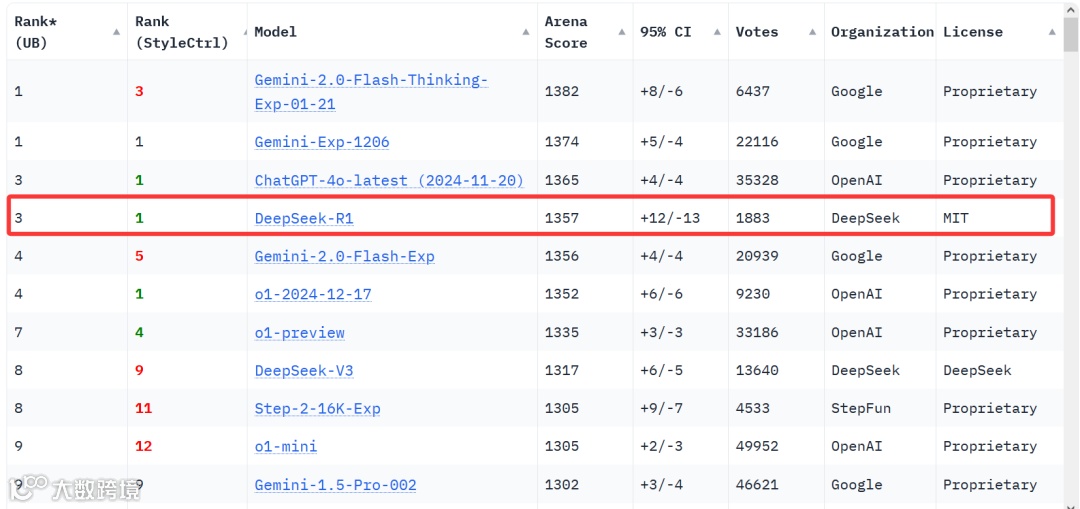The height and width of the screenshot is (509, 1080).
Task: Select the green StyleCtrl rank 4
Action: (139, 333)
